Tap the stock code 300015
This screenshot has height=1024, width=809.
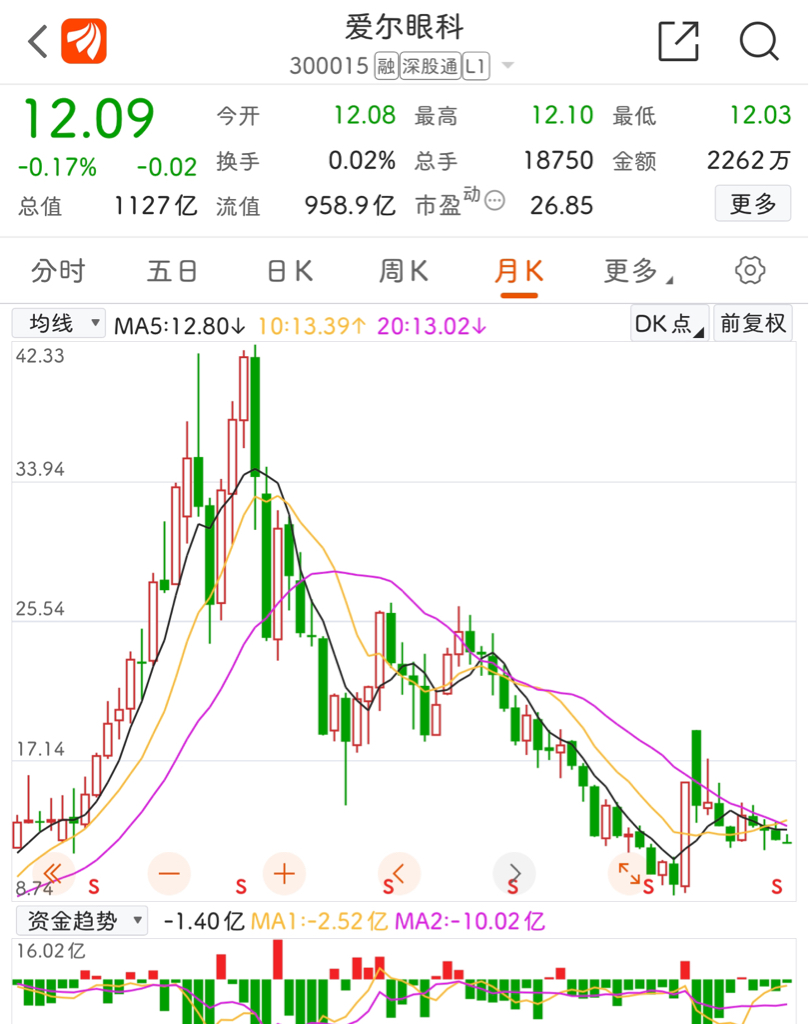329,66
